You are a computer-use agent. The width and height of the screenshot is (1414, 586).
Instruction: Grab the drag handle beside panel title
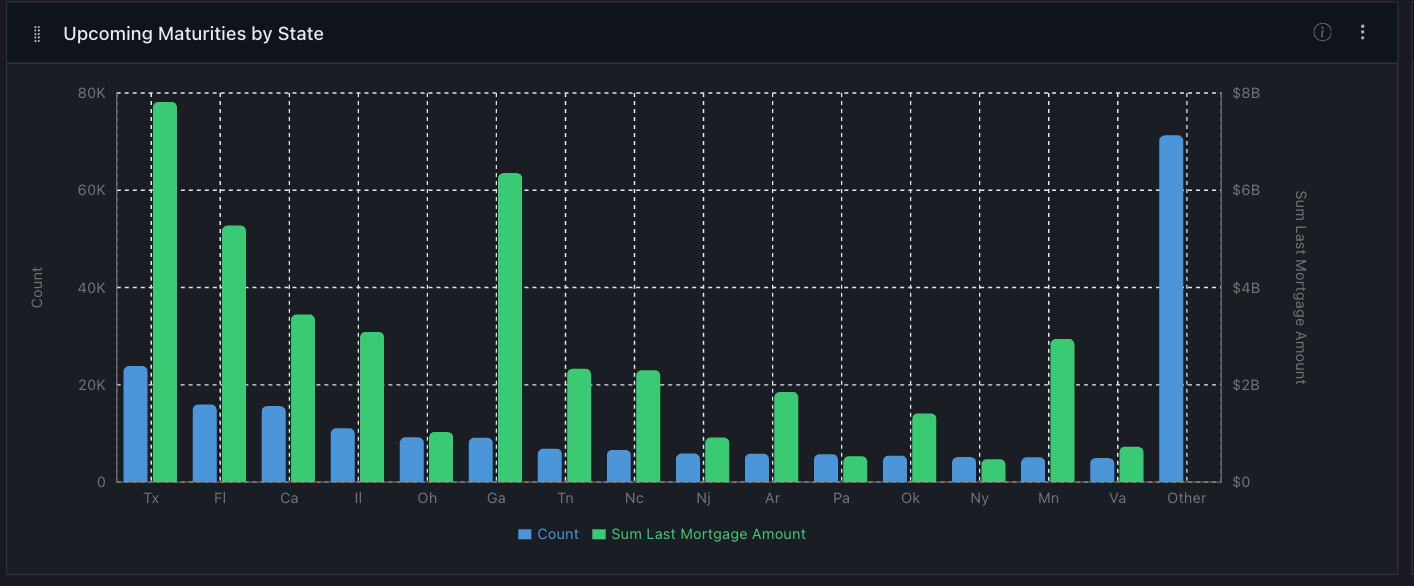37,34
